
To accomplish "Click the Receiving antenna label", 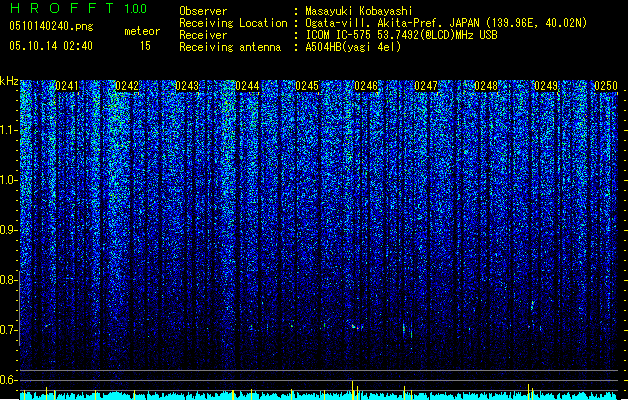I will [x=230, y=47].
